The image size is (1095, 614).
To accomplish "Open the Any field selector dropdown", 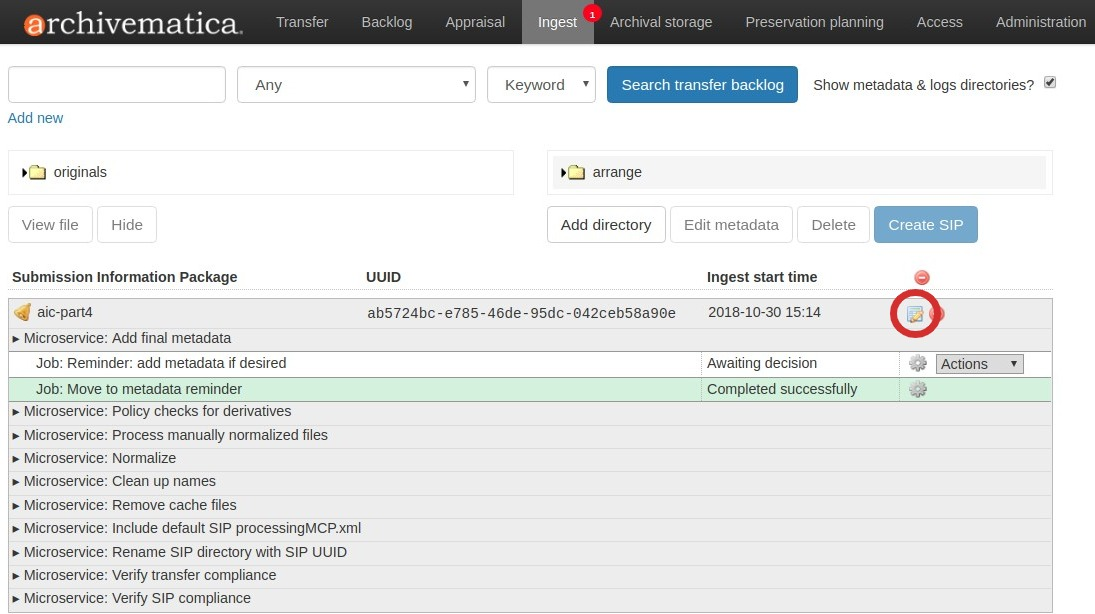I will point(356,85).
